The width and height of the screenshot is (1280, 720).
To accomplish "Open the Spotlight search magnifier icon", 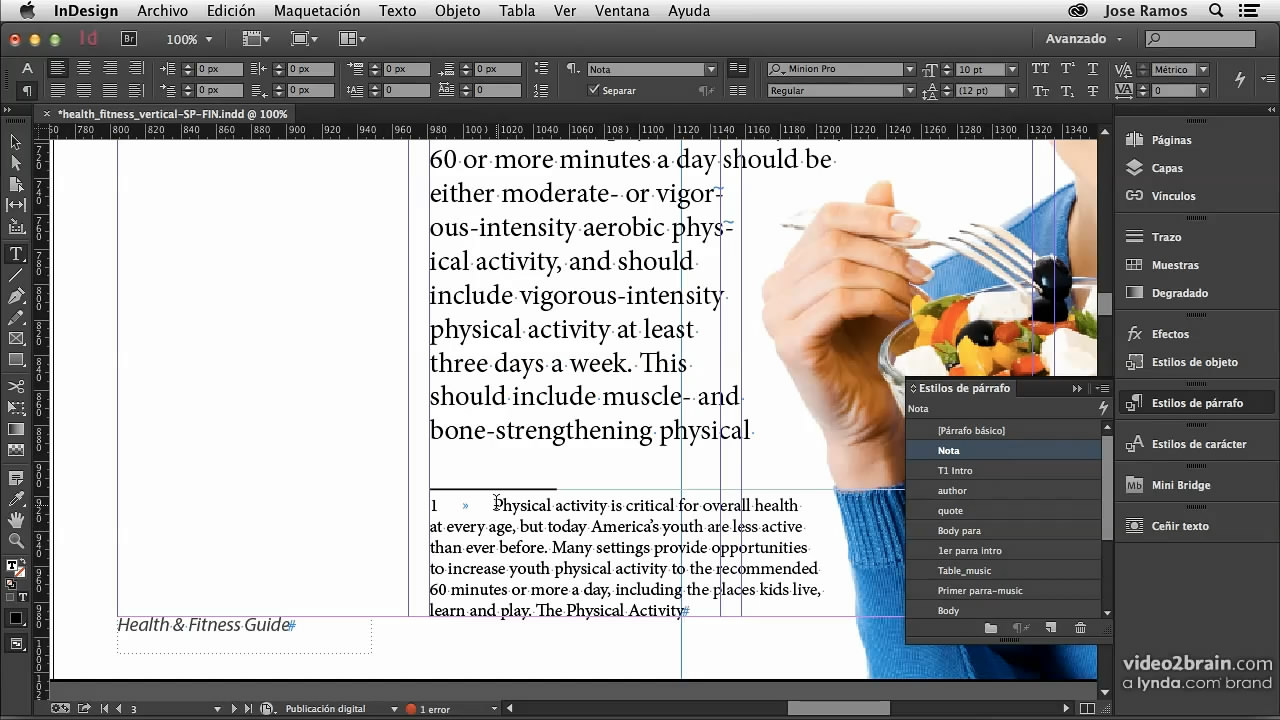I will pos(1216,11).
